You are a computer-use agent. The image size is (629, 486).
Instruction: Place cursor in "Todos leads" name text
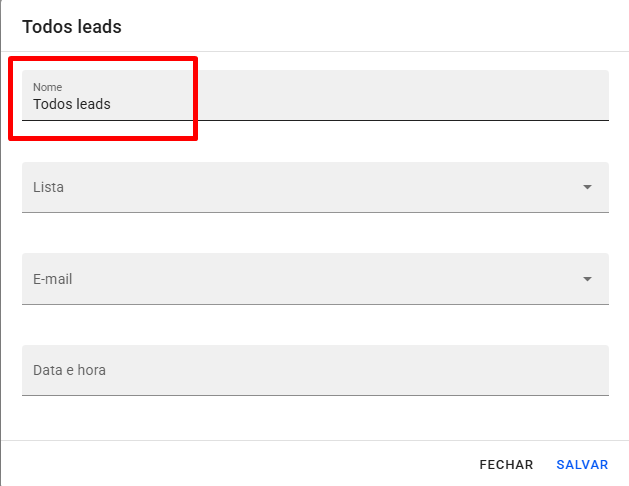(71, 104)
